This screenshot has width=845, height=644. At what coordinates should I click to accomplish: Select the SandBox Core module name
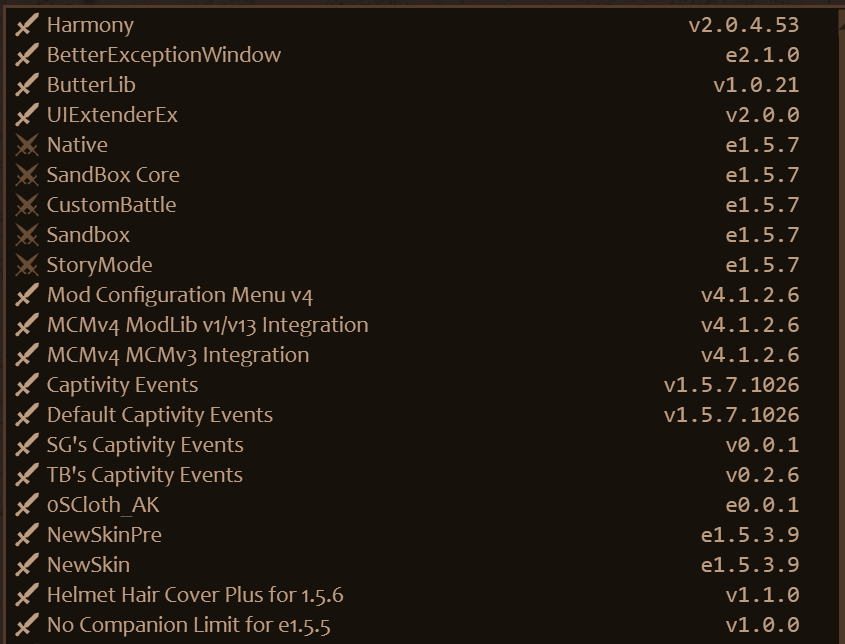coord(113,175)
